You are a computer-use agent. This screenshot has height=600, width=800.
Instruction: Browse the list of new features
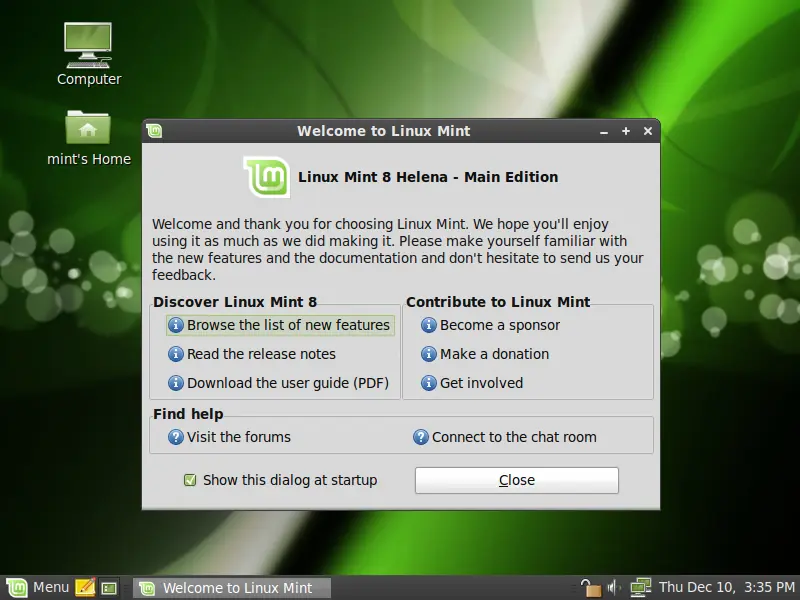point(280,325)
